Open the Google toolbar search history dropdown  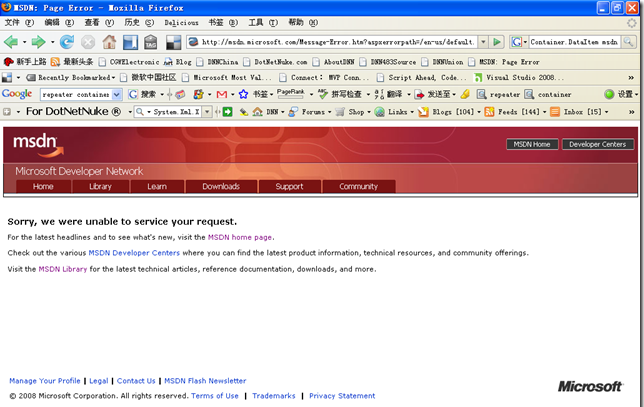click(x=117, y=94)
